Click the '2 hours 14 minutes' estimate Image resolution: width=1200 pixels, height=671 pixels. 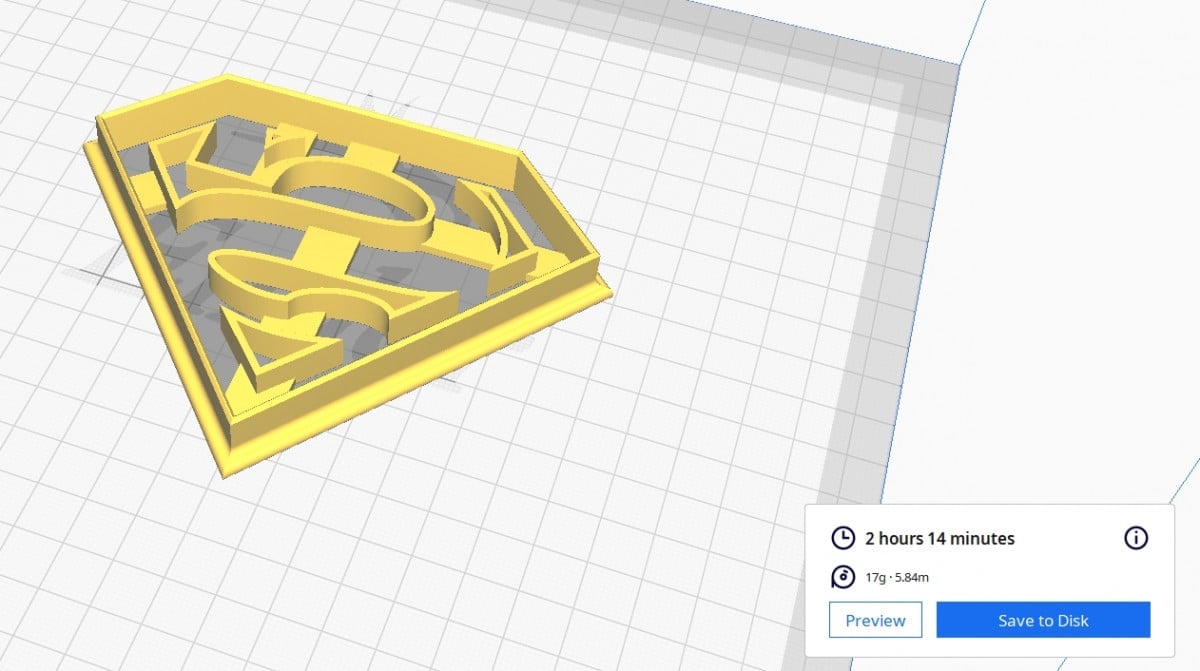[940, 539]
